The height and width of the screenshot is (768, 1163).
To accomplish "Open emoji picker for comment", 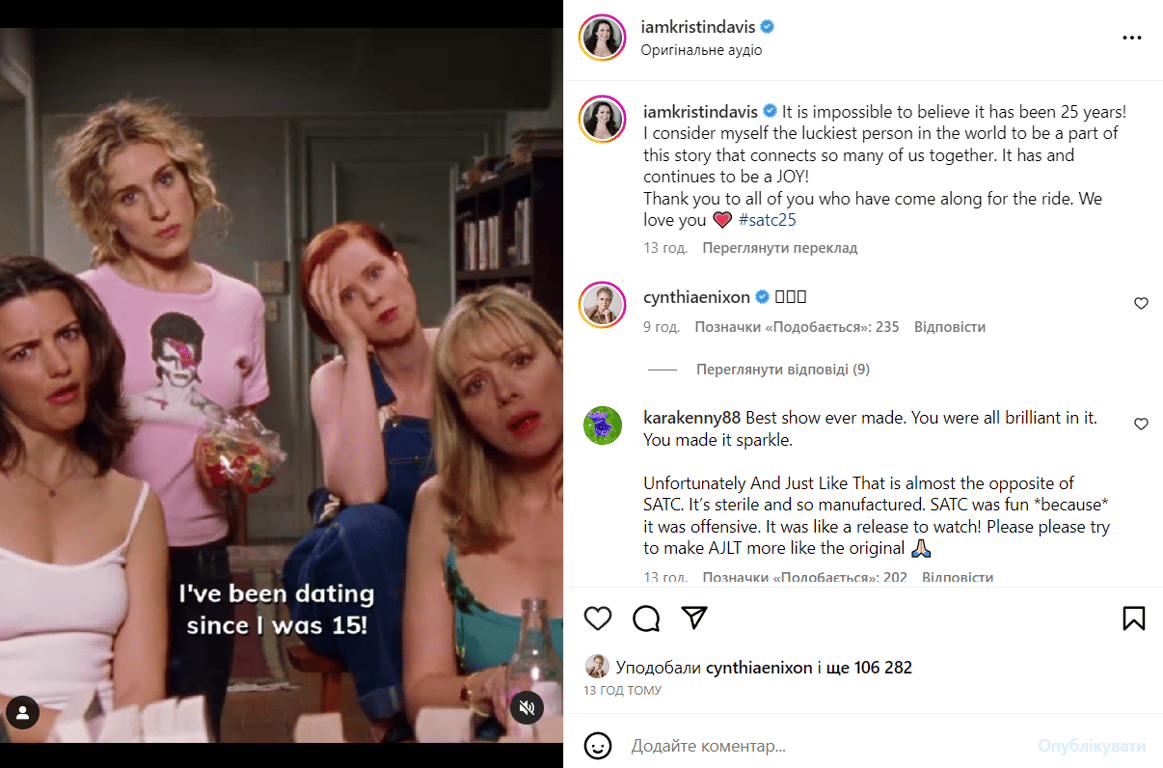I will [x=598, y=746].
